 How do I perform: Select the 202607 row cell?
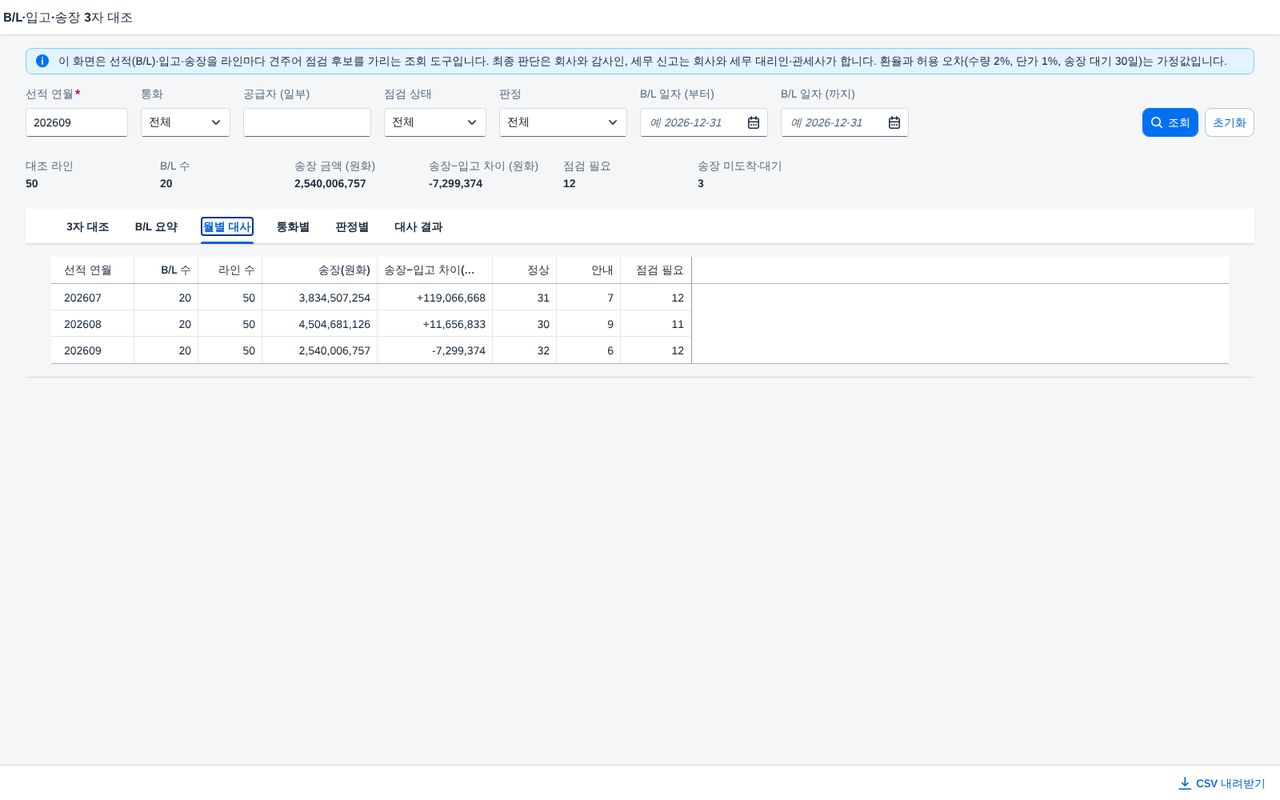92,298
